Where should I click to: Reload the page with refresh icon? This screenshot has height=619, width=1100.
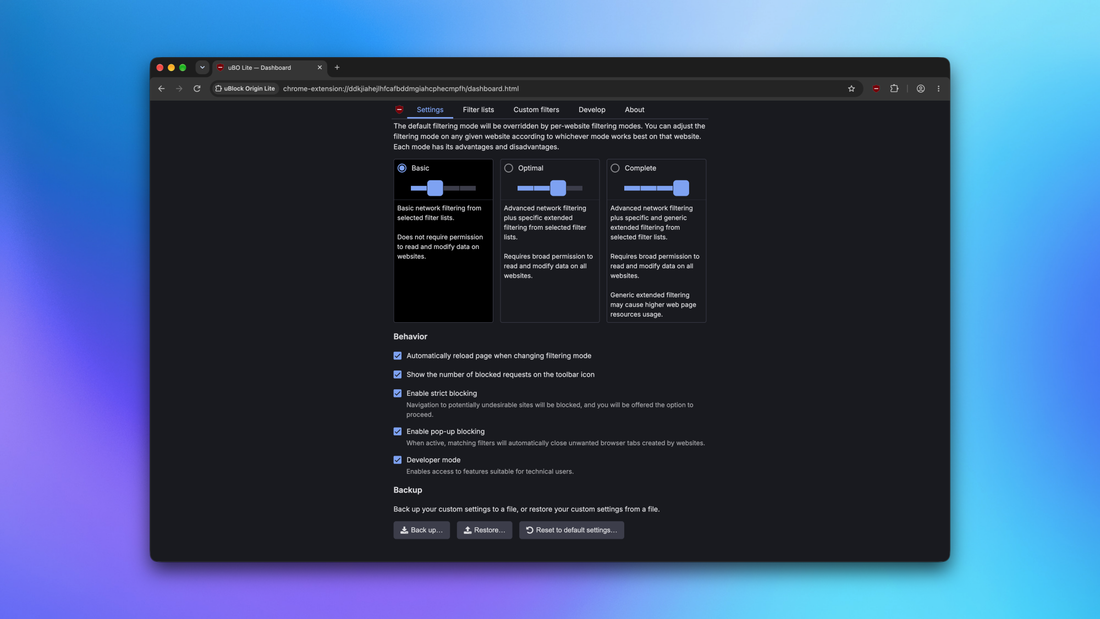tap(197, 88)
